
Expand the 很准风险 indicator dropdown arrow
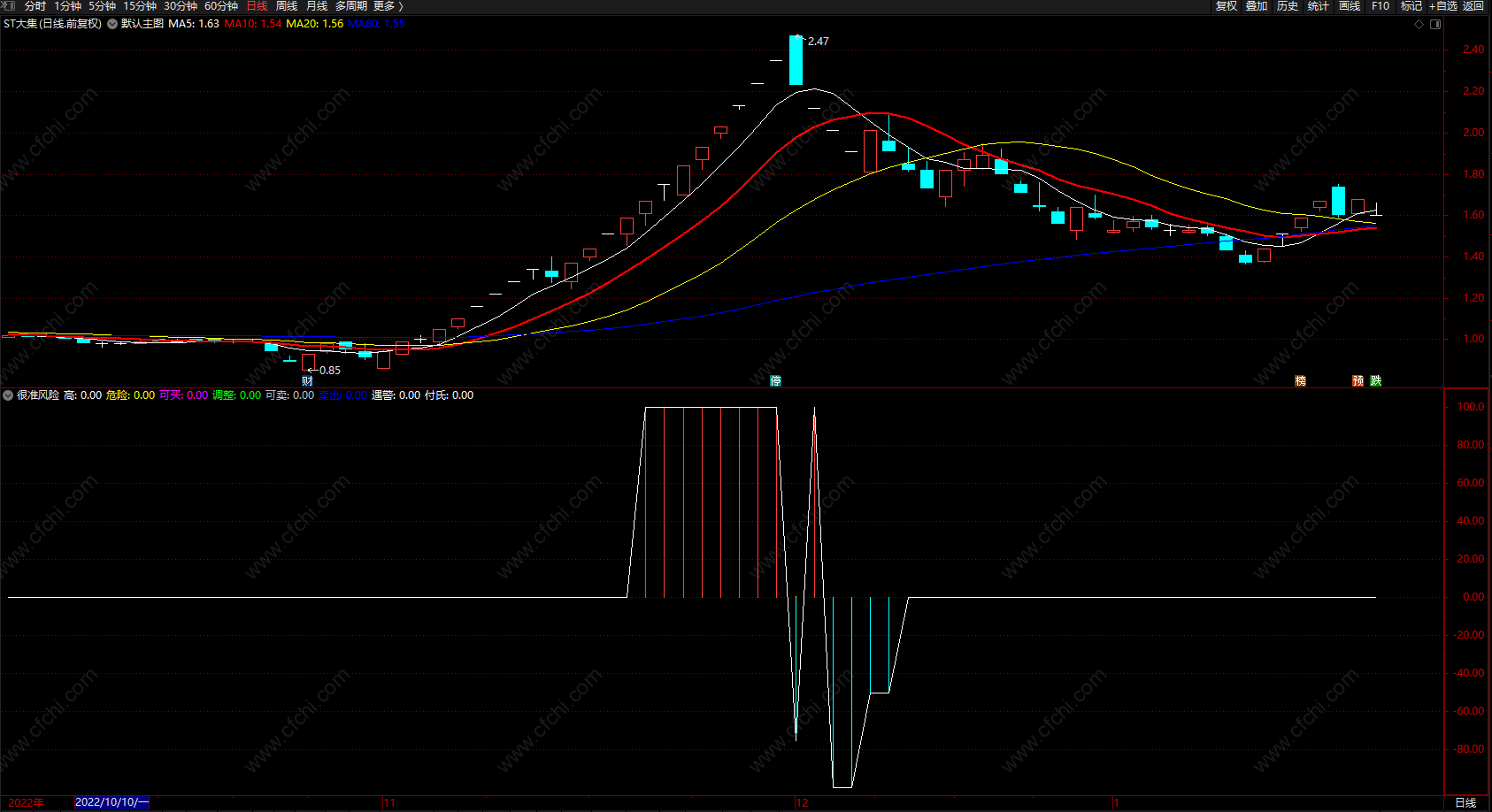8,395
